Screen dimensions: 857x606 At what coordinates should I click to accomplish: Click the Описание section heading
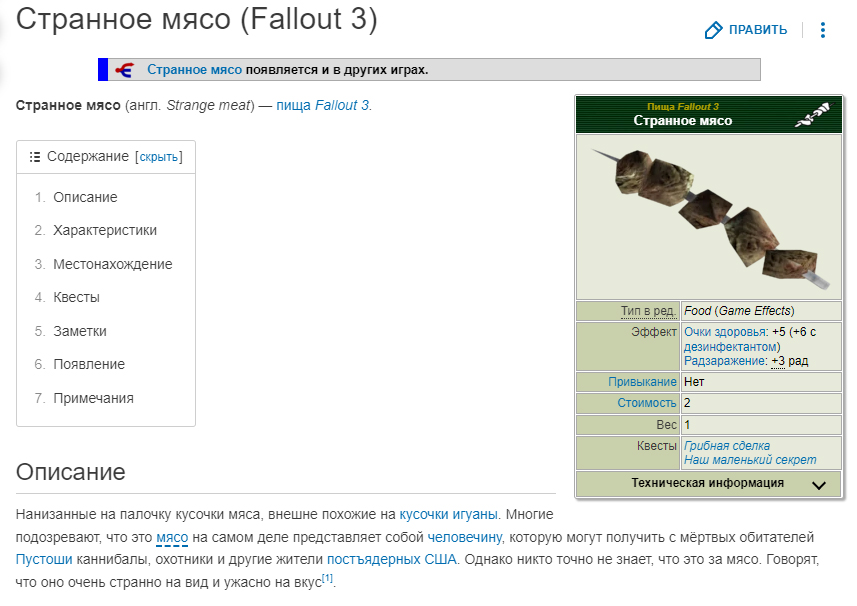point(71,472)
